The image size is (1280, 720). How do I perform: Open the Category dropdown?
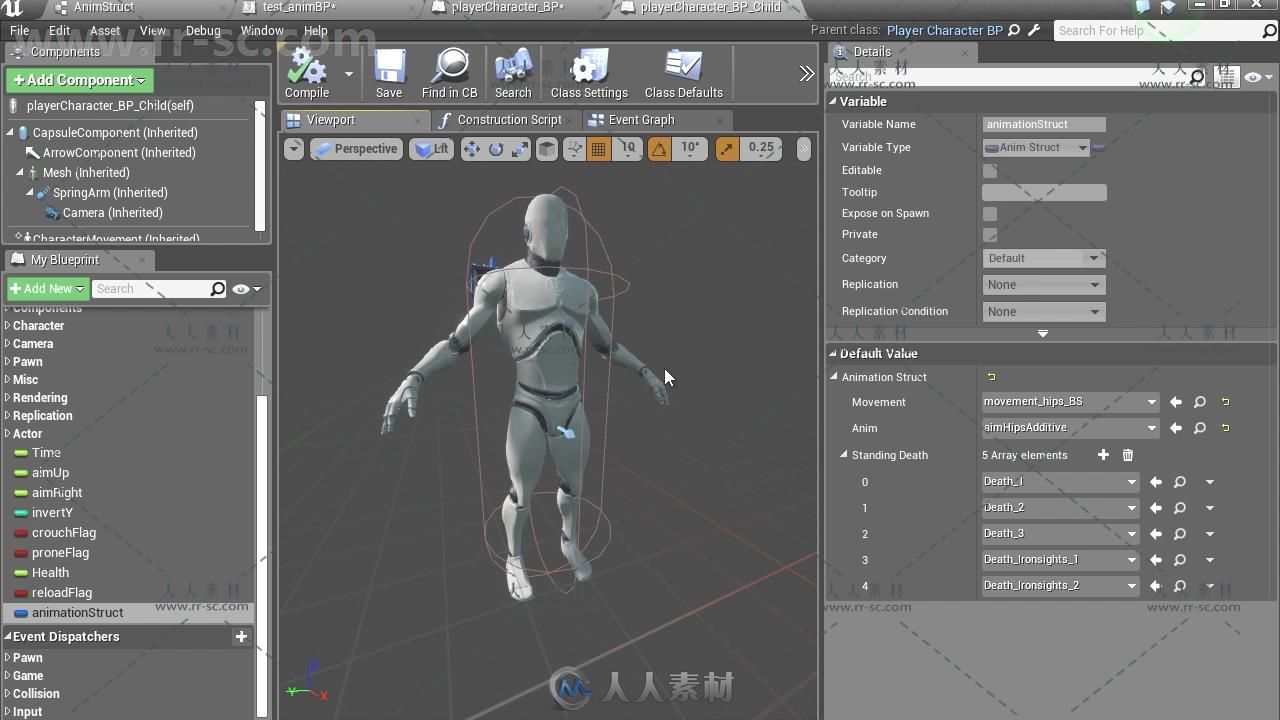point(1043,258)
